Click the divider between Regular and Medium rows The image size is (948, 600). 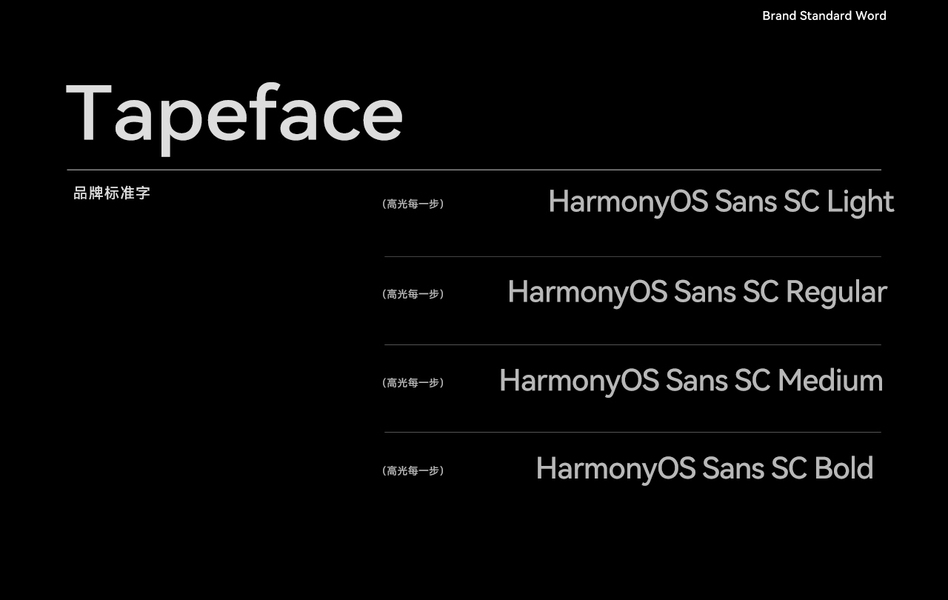632,345
